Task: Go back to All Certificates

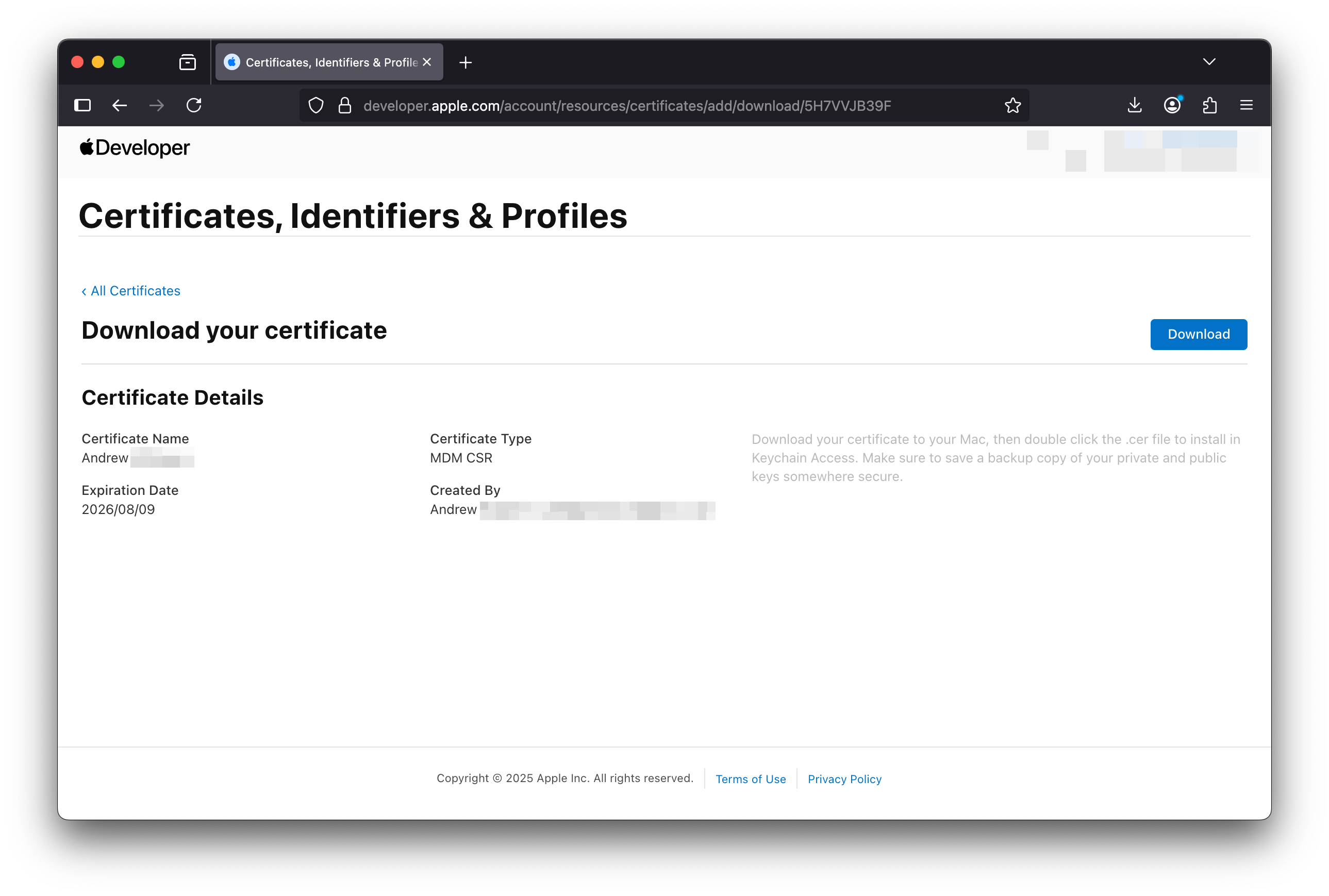Action: pos(131,291)
